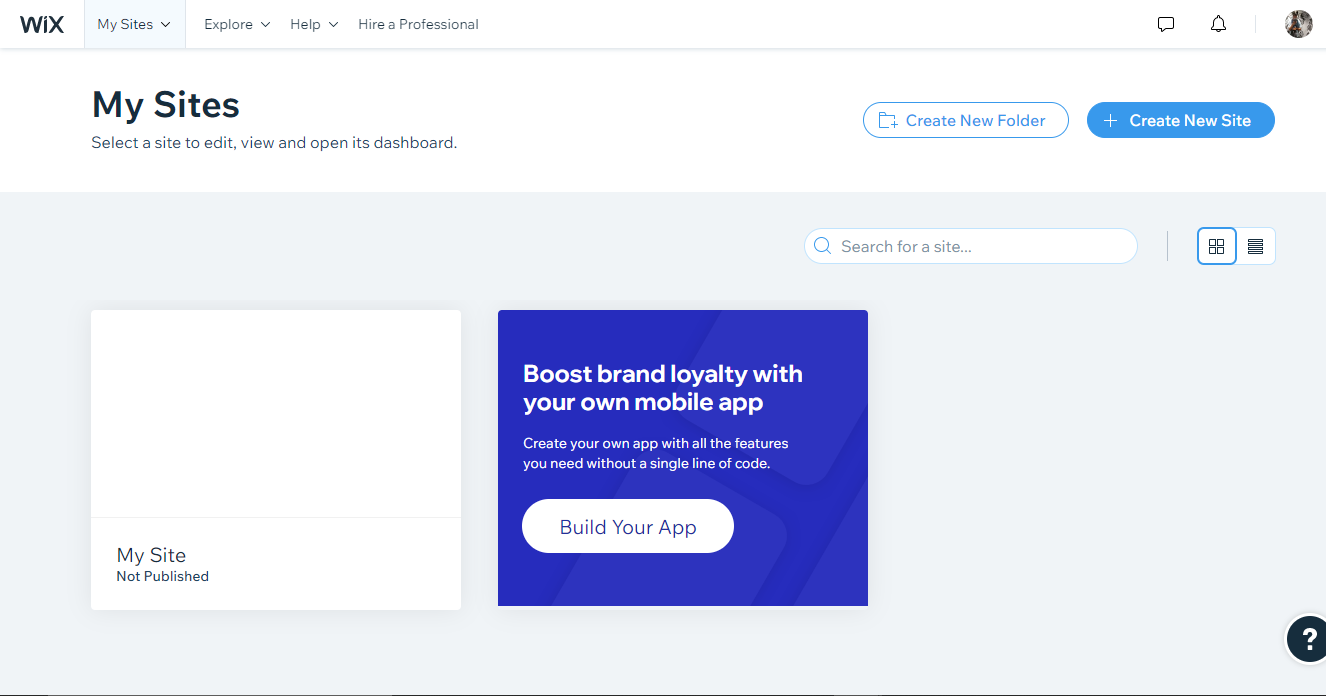Click the Create New Folder button
Viewport: 1326px width, 696px height.
coord(966,120)
